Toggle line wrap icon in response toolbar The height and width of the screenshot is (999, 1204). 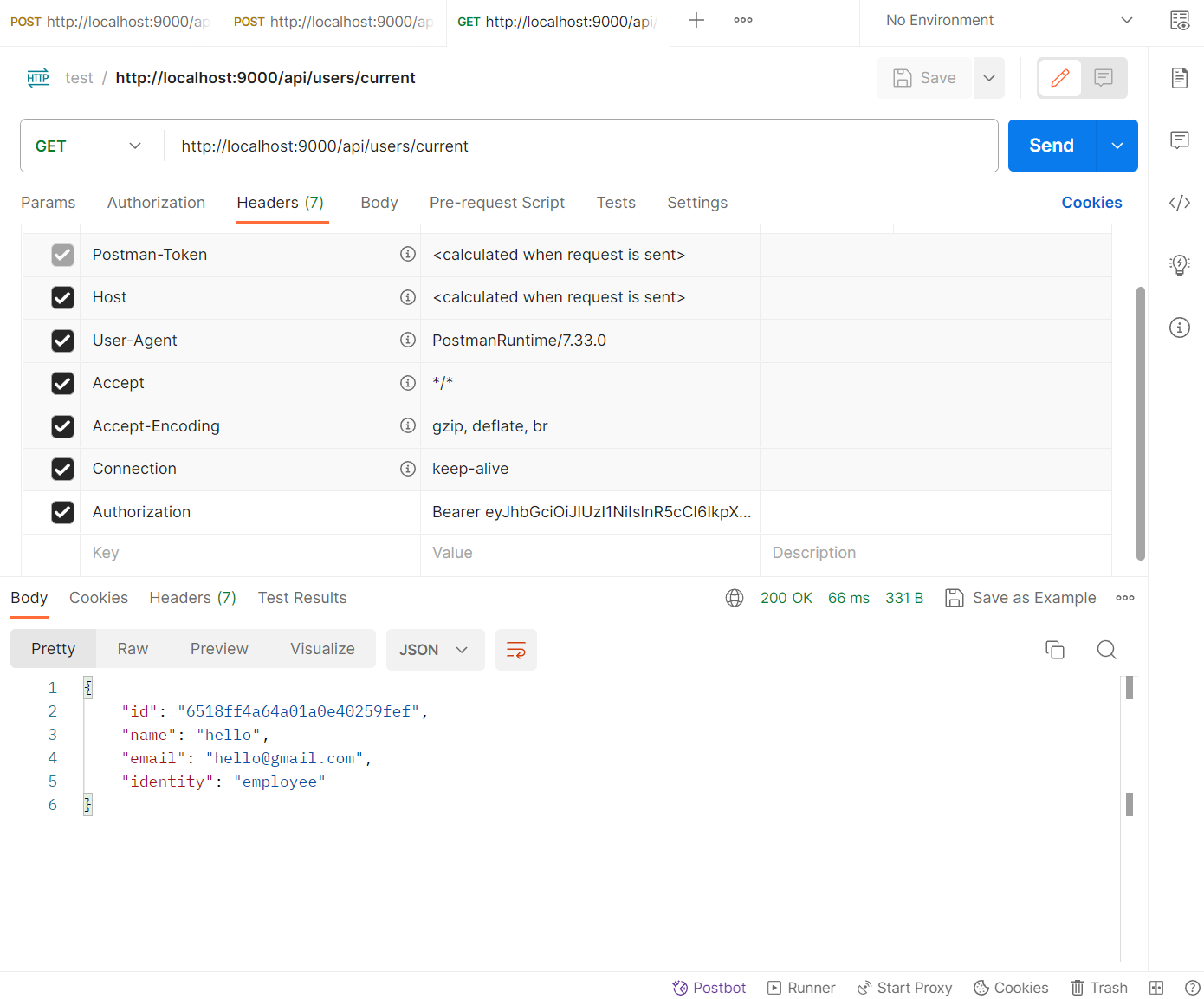515,650
